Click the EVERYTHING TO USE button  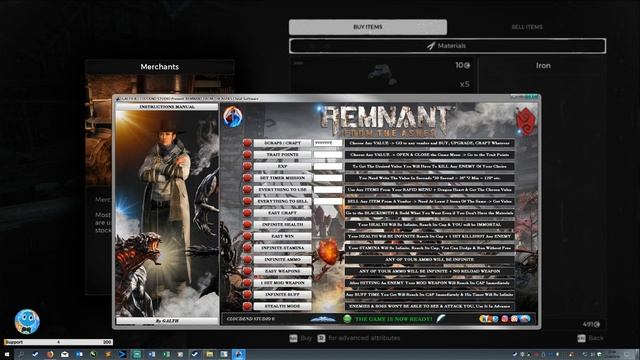point(282,190)
